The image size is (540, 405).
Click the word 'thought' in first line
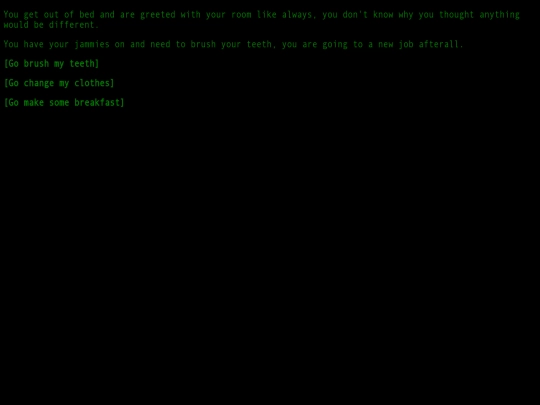pos(456,15)
